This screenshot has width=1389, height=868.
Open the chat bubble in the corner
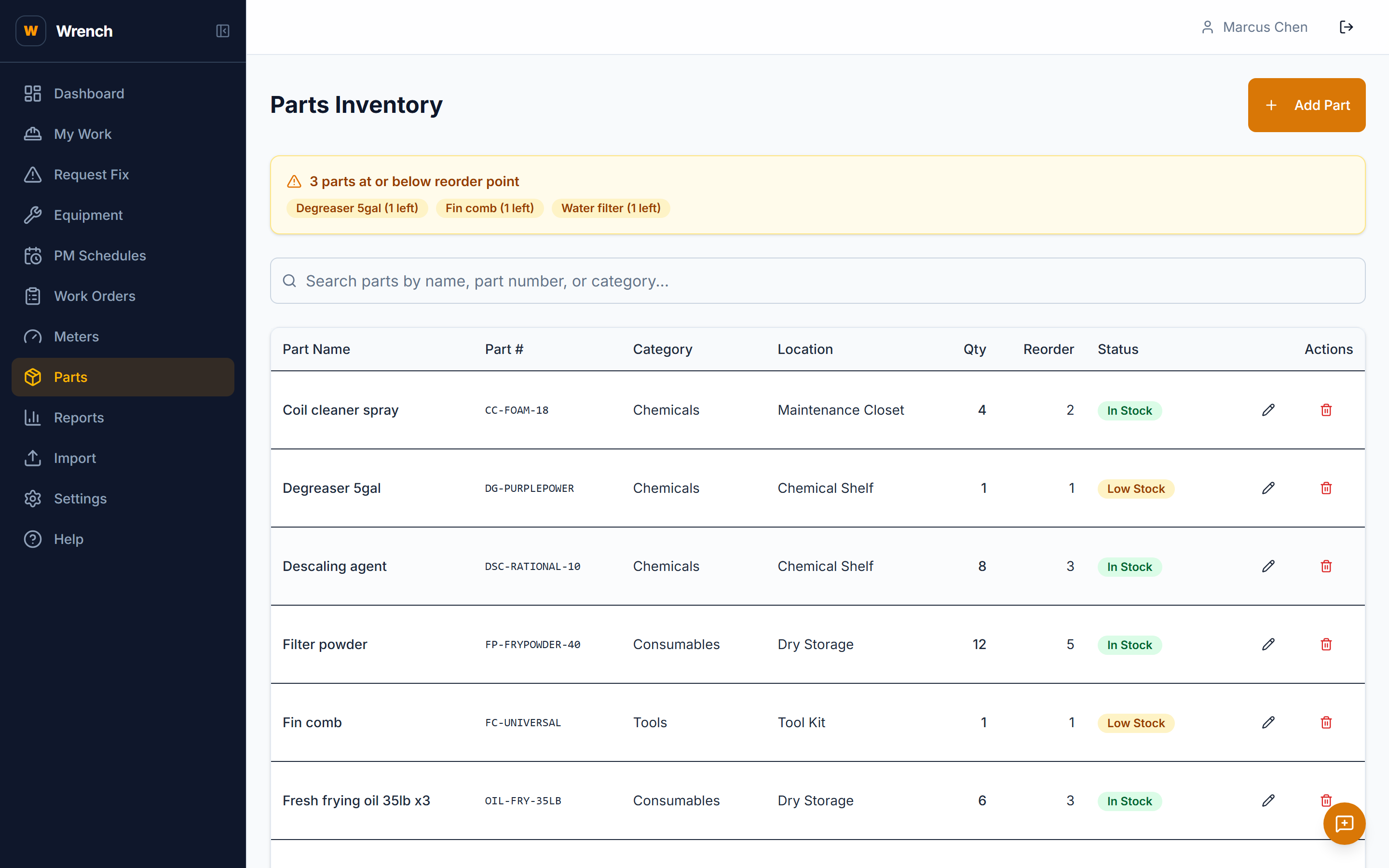coord(1344,823)
